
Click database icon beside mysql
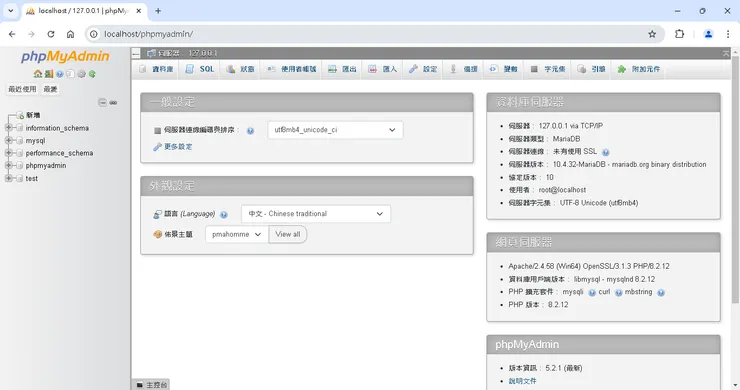click(19, 141)
